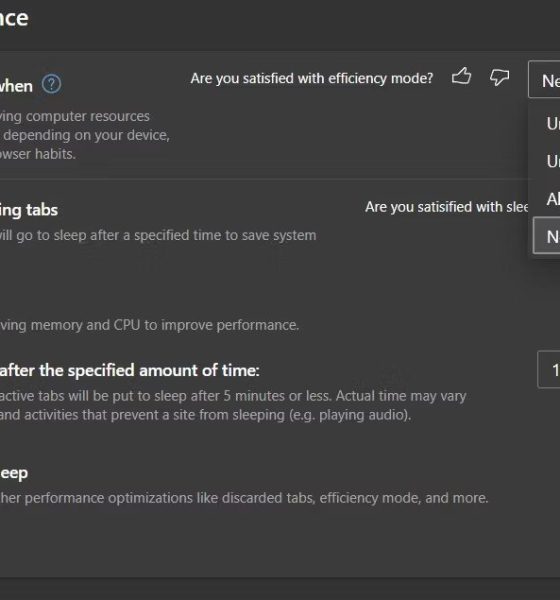The width and height of the screenshot is (560, 600).
Task: Click 'ving memory and CPU to improve performance' text
Action: pyautogui.click(x=149, y=325)
